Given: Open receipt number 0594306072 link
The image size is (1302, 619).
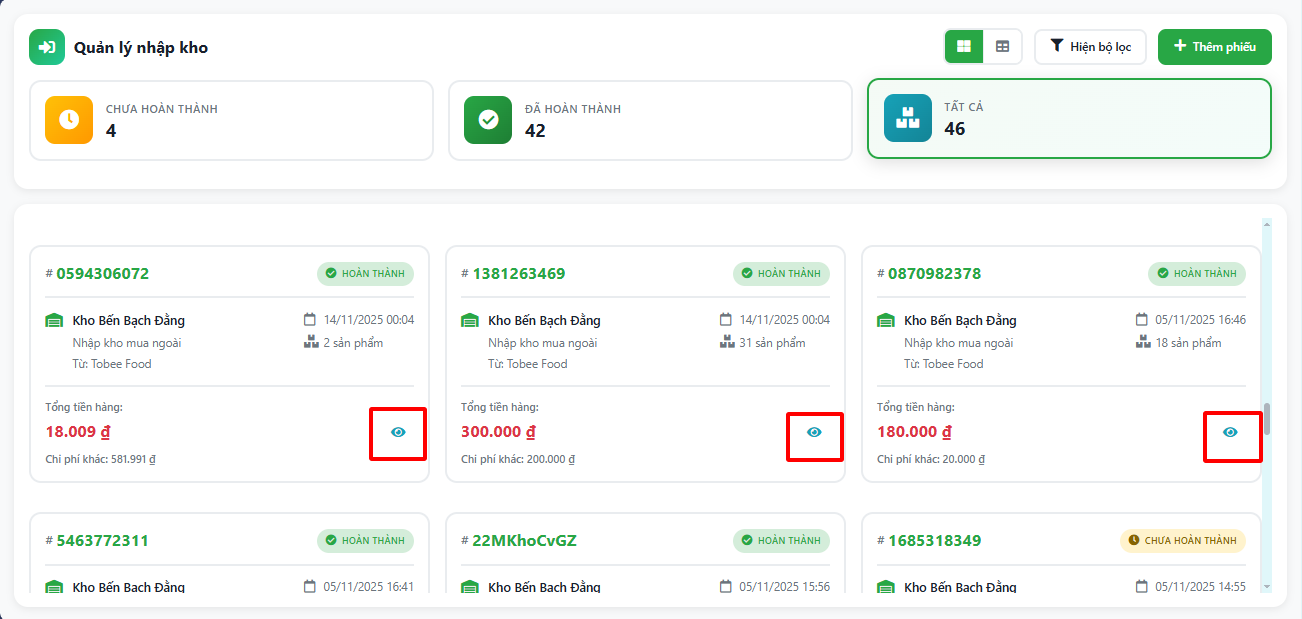Looking at the screenshot, I should (x=102, y=274).
